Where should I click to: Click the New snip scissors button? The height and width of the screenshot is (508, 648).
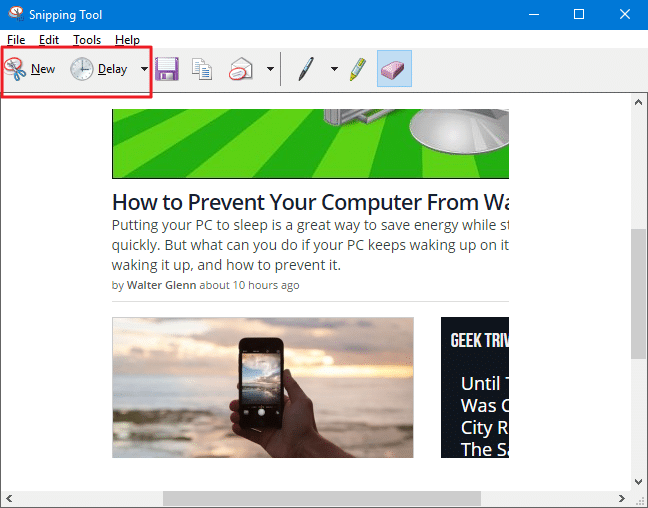point(30,69)
